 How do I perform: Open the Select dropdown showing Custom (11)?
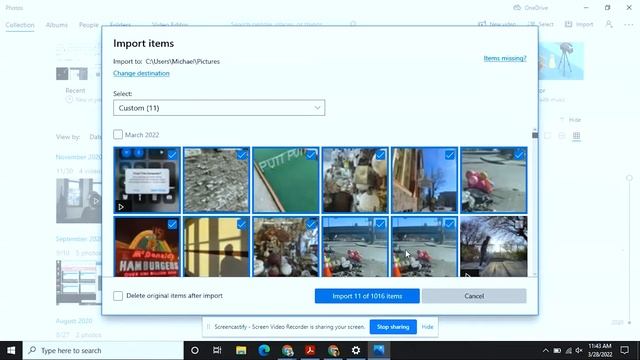coord(219,108)
